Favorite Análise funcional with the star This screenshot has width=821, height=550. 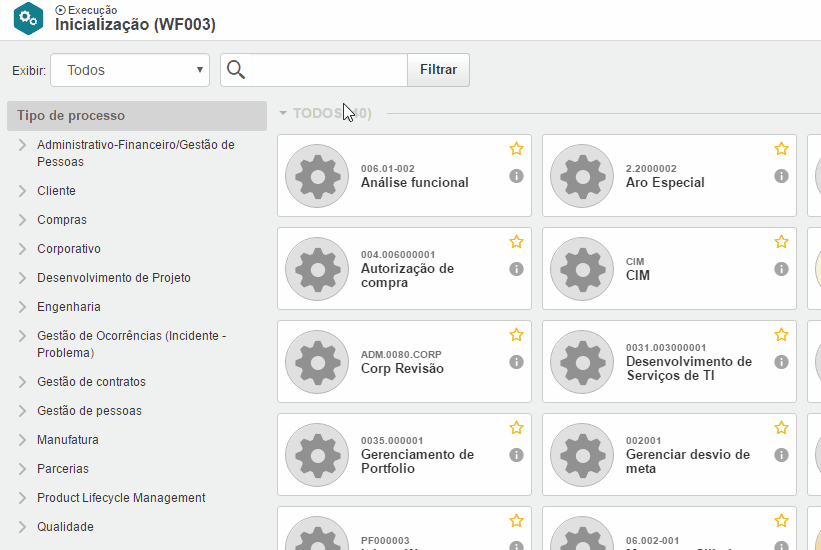click(516, 149)
